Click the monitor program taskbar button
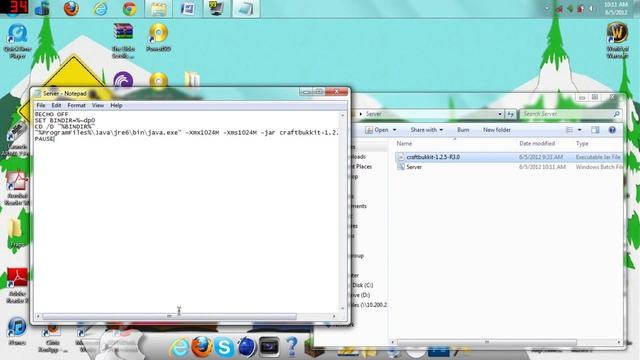This screenshot has height=360, width=640. click(216, 9)
